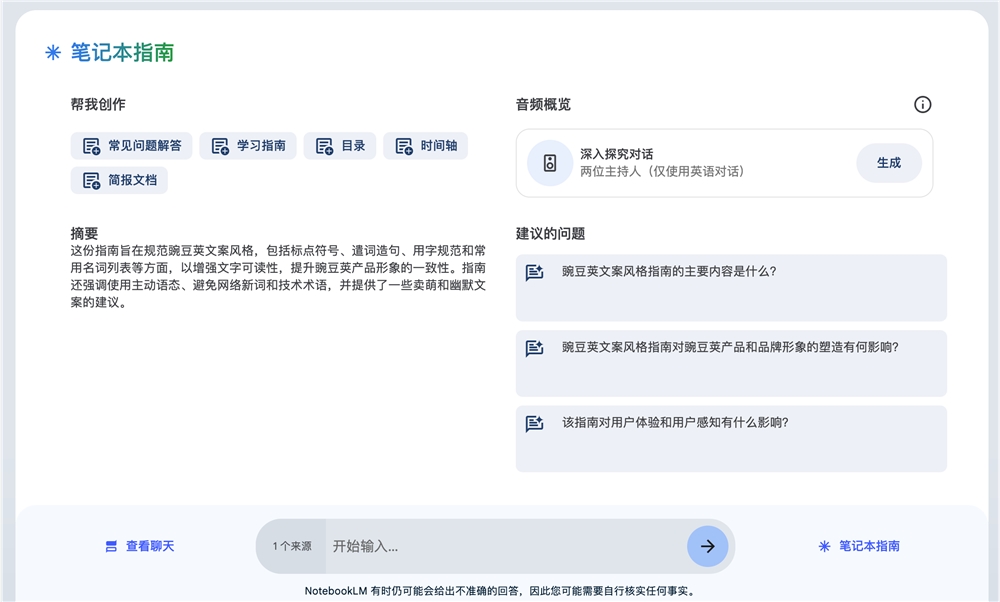The image size is (1000, 602).
Task: Click the send arrow button
Action: [707, 546]
